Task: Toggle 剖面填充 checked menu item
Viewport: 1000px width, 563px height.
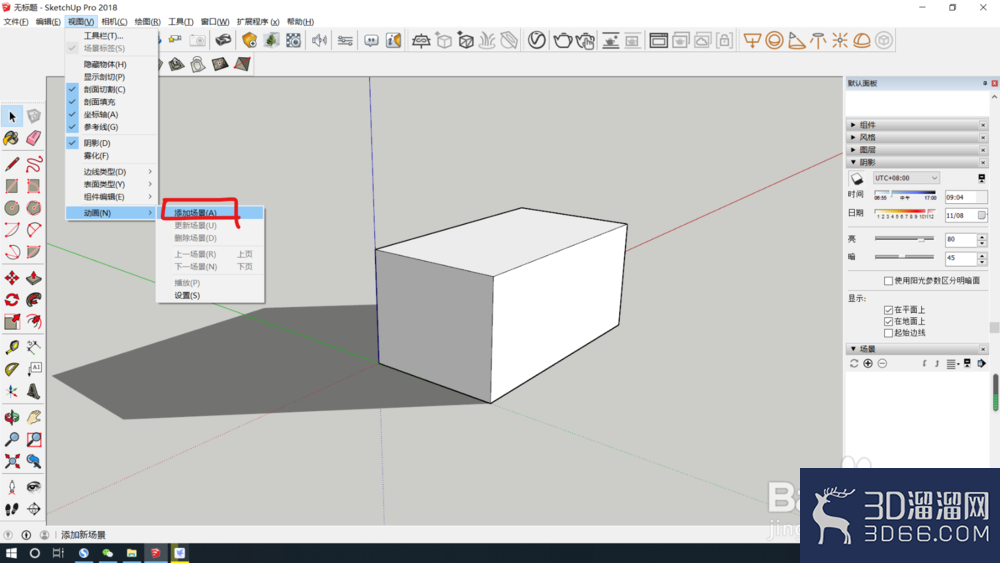Action: (x=112, y=102)
